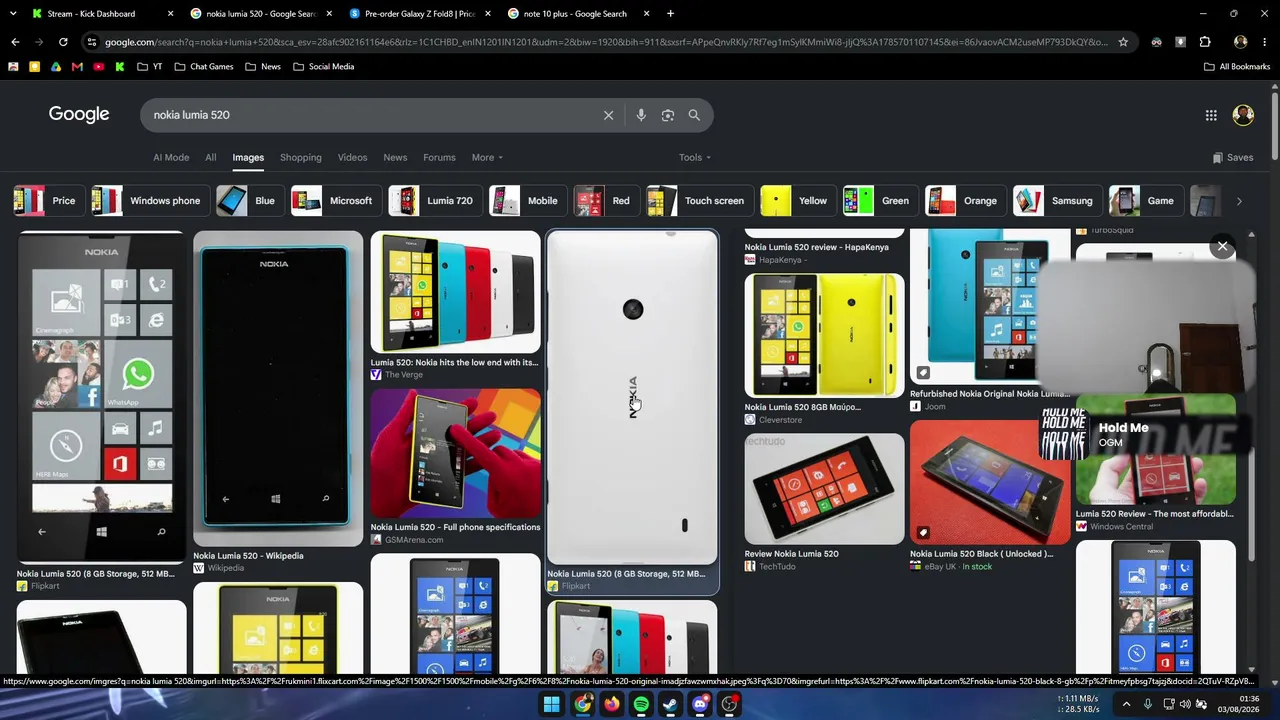Open the Saves bookmark icon
The image size is (1280, 720).
(1232, 157)
